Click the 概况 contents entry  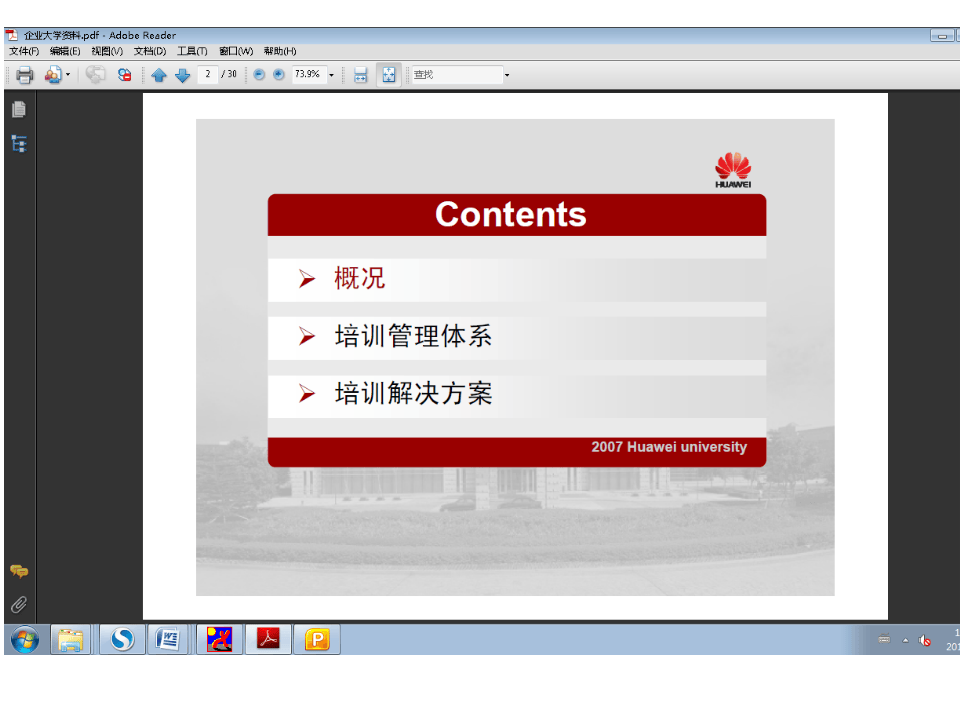pos(359,279)
